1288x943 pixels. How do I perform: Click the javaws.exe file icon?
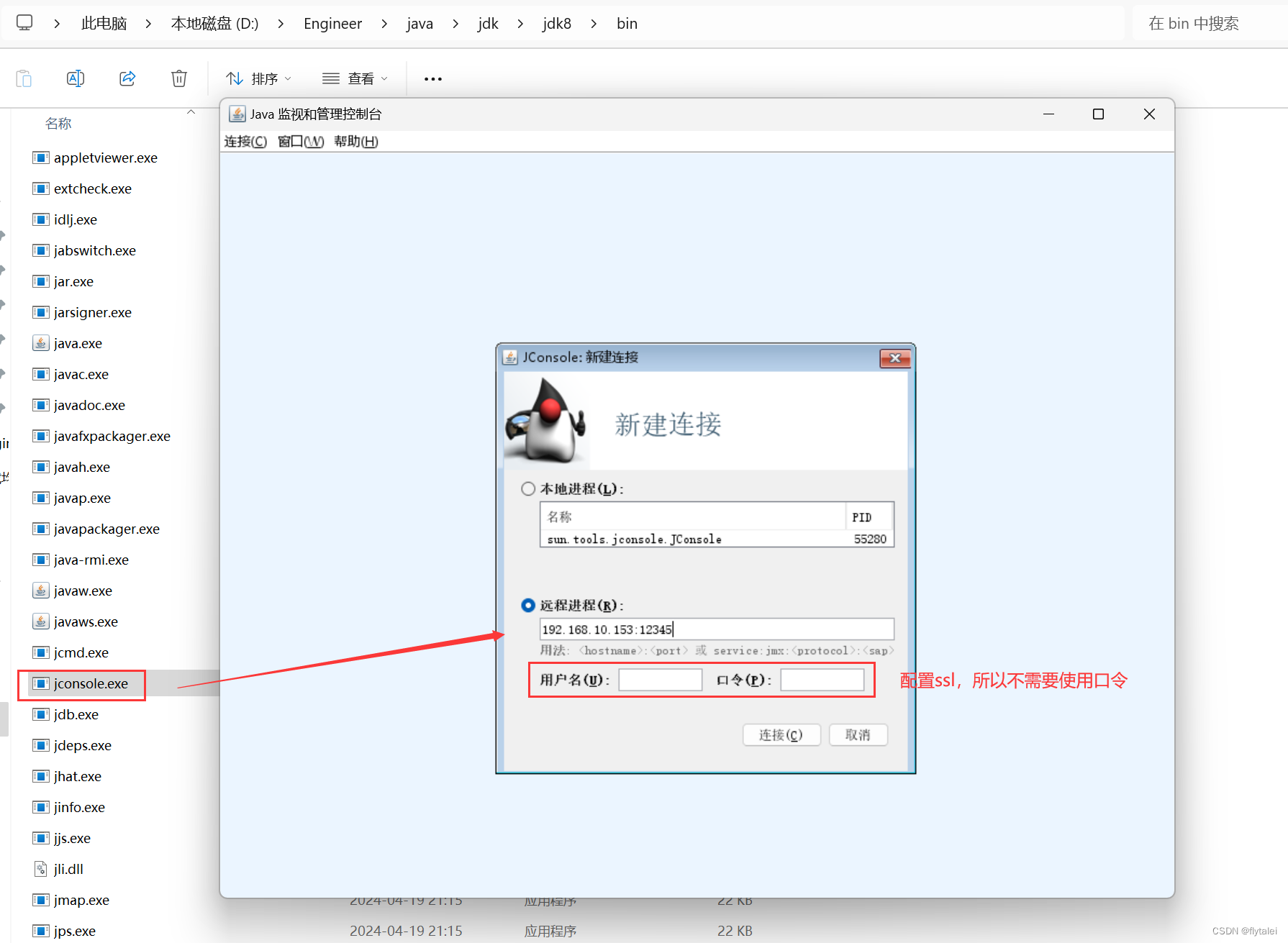41,621
